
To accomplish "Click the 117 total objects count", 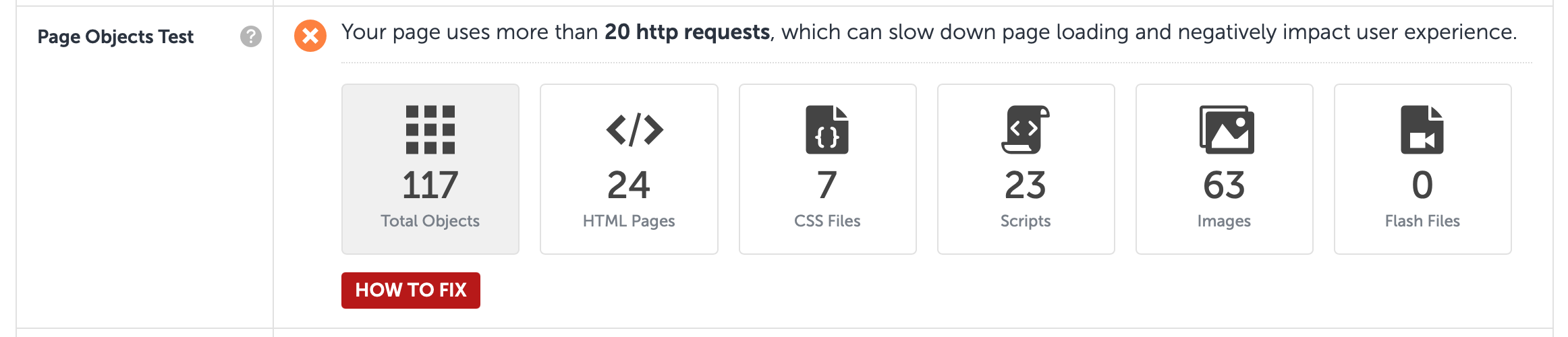I will pyautogui.click(x=430, y=185).
